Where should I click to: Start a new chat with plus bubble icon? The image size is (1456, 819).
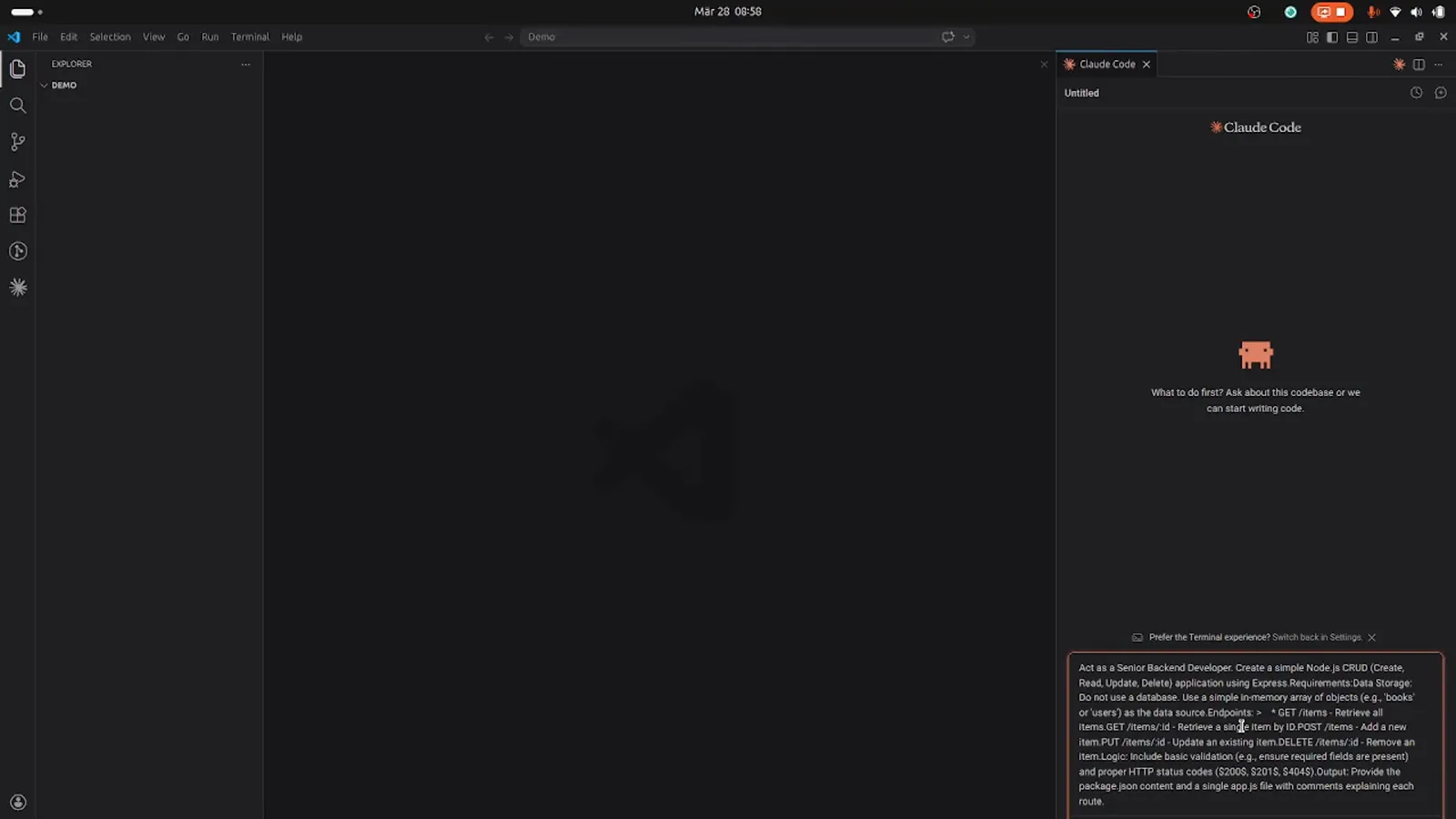1441,93
